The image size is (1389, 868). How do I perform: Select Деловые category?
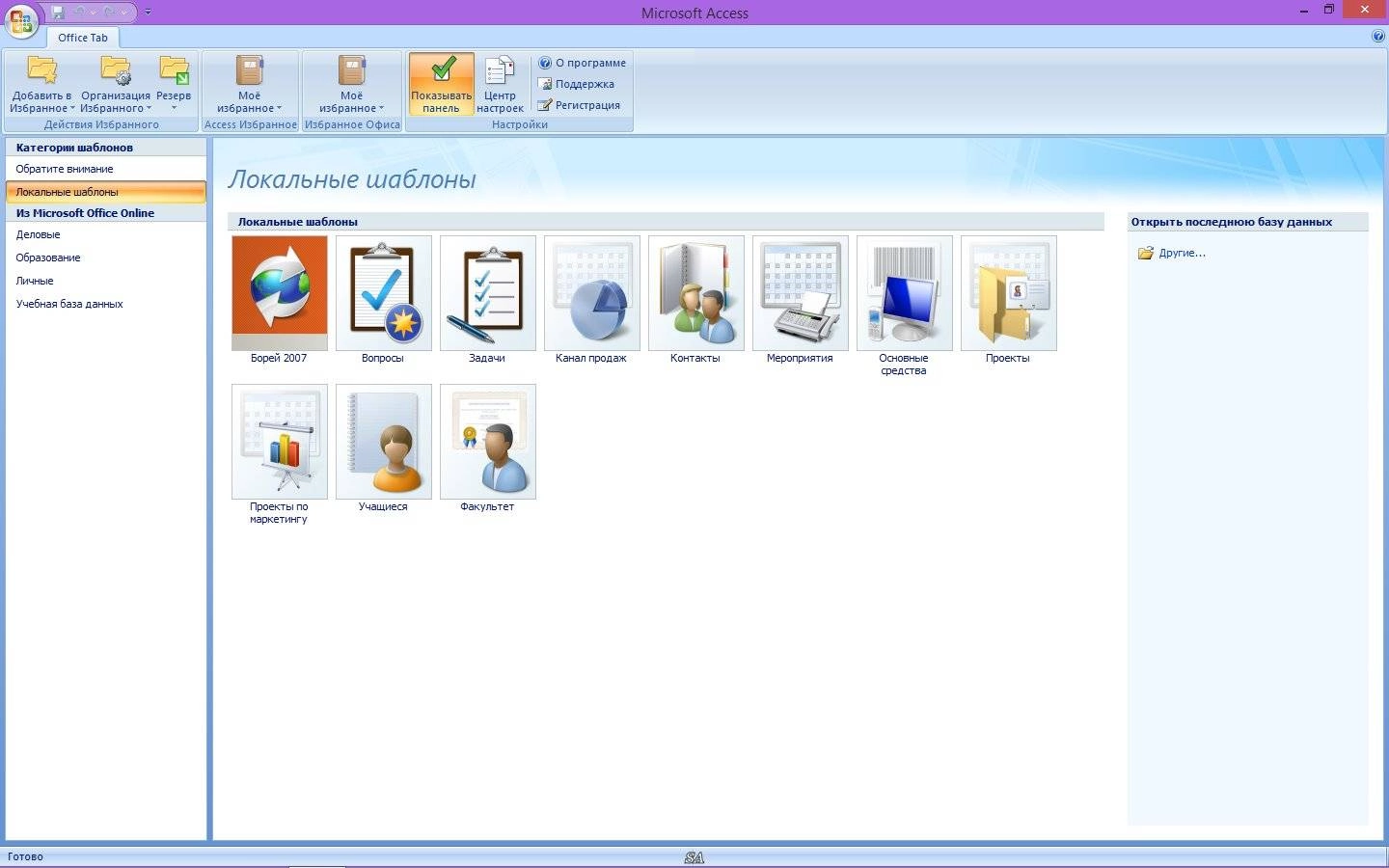coord(106,234)
